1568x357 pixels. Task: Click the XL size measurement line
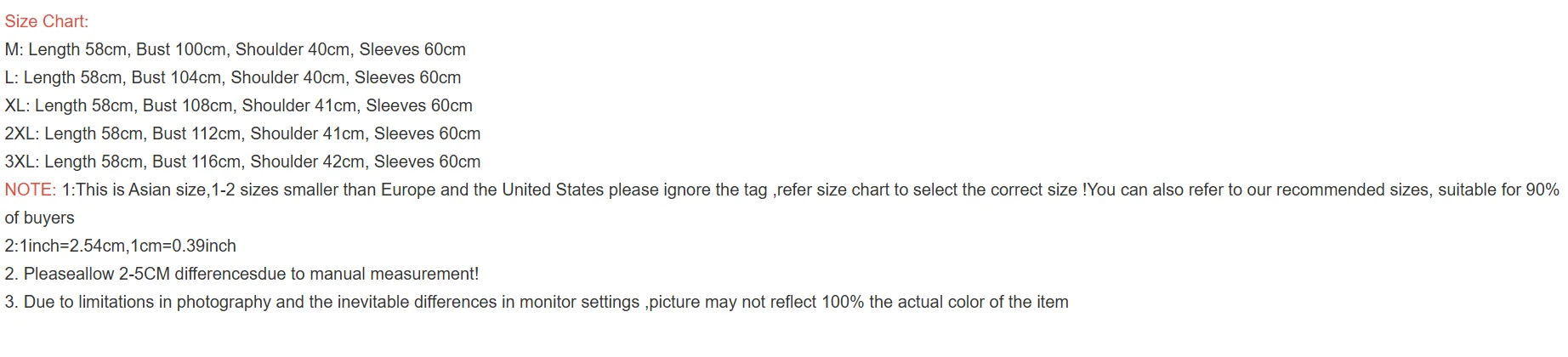238,105
